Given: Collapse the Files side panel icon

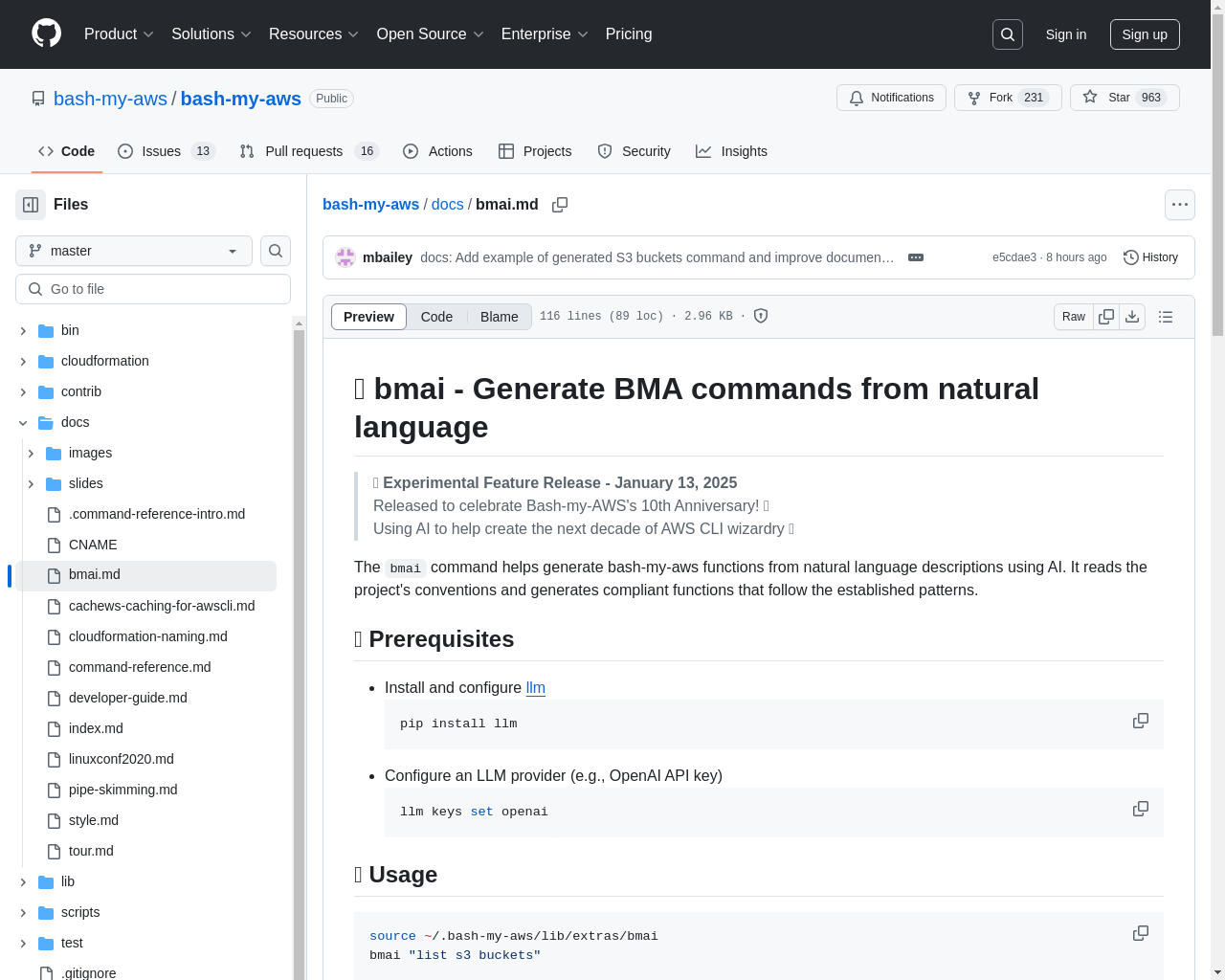Looking at the screenshot, I should (31, 205).
